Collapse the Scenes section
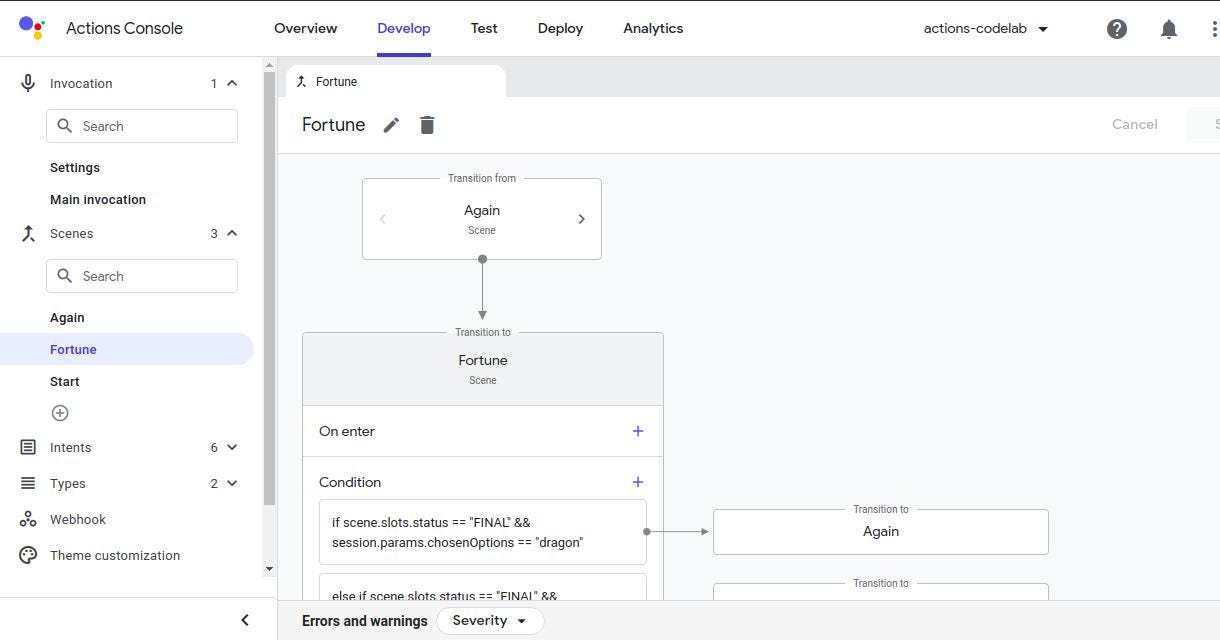1220x640 pixels. coord(232,234)
